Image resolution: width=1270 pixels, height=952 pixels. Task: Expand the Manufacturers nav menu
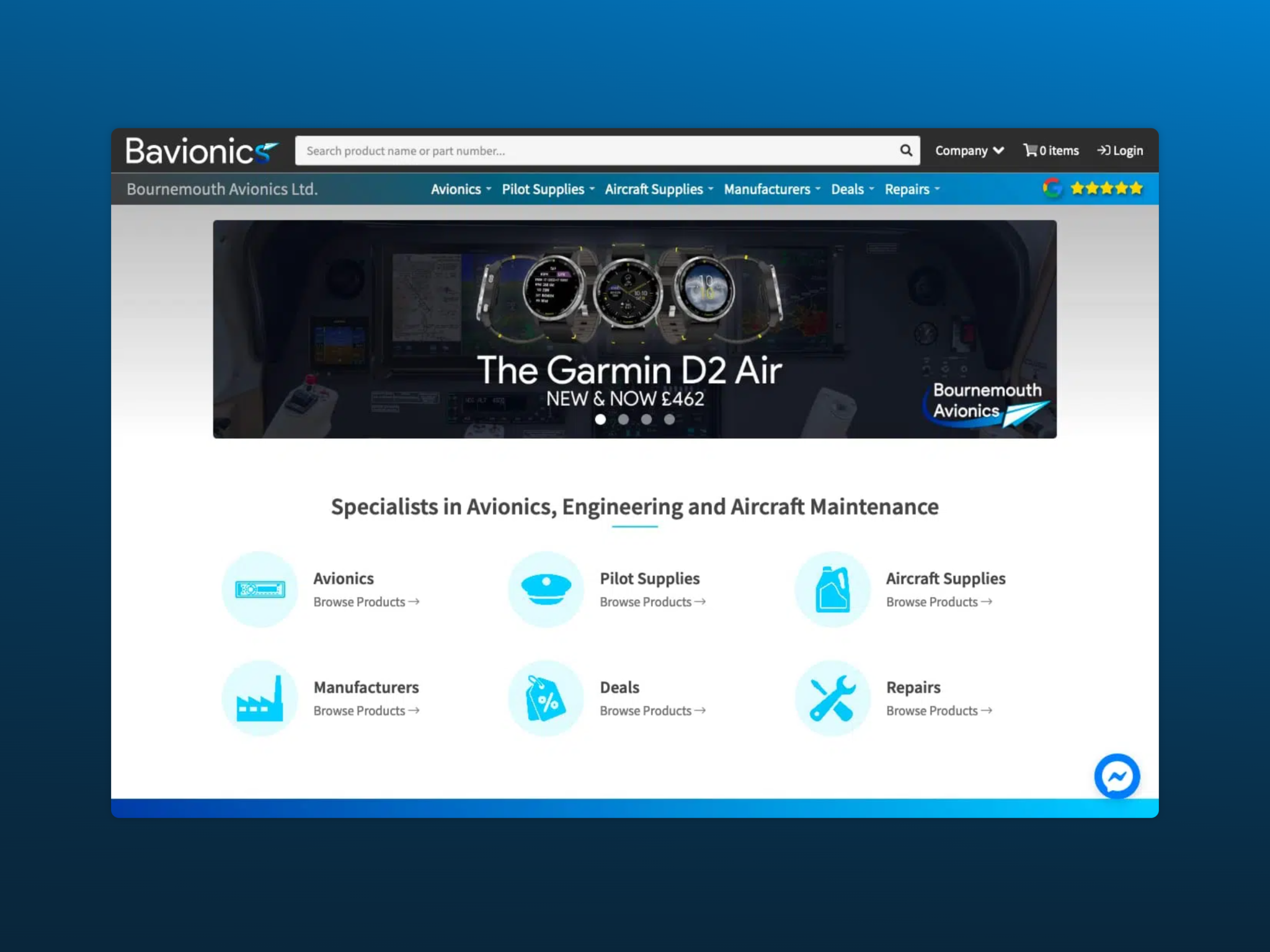point(772,189)
